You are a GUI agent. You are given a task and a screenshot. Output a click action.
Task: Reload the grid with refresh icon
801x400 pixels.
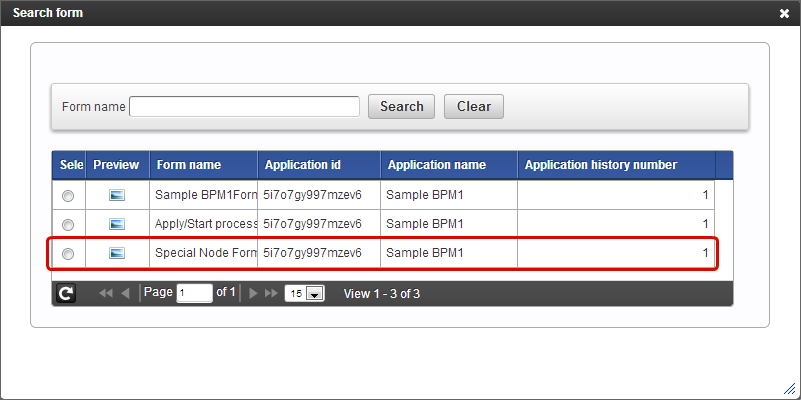pos(66,293)
